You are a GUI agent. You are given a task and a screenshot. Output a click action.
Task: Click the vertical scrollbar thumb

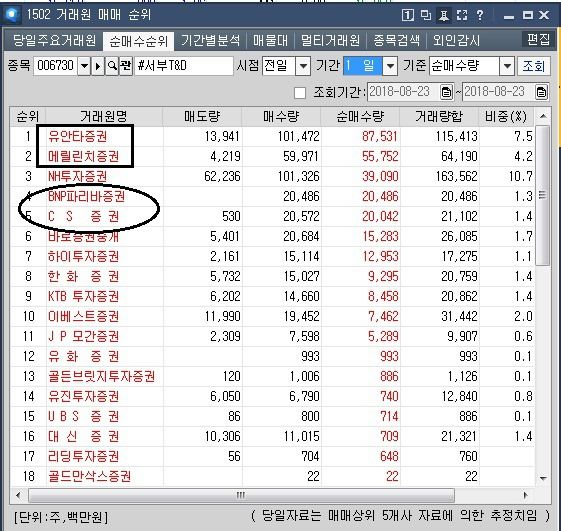[x=543, y=195]
